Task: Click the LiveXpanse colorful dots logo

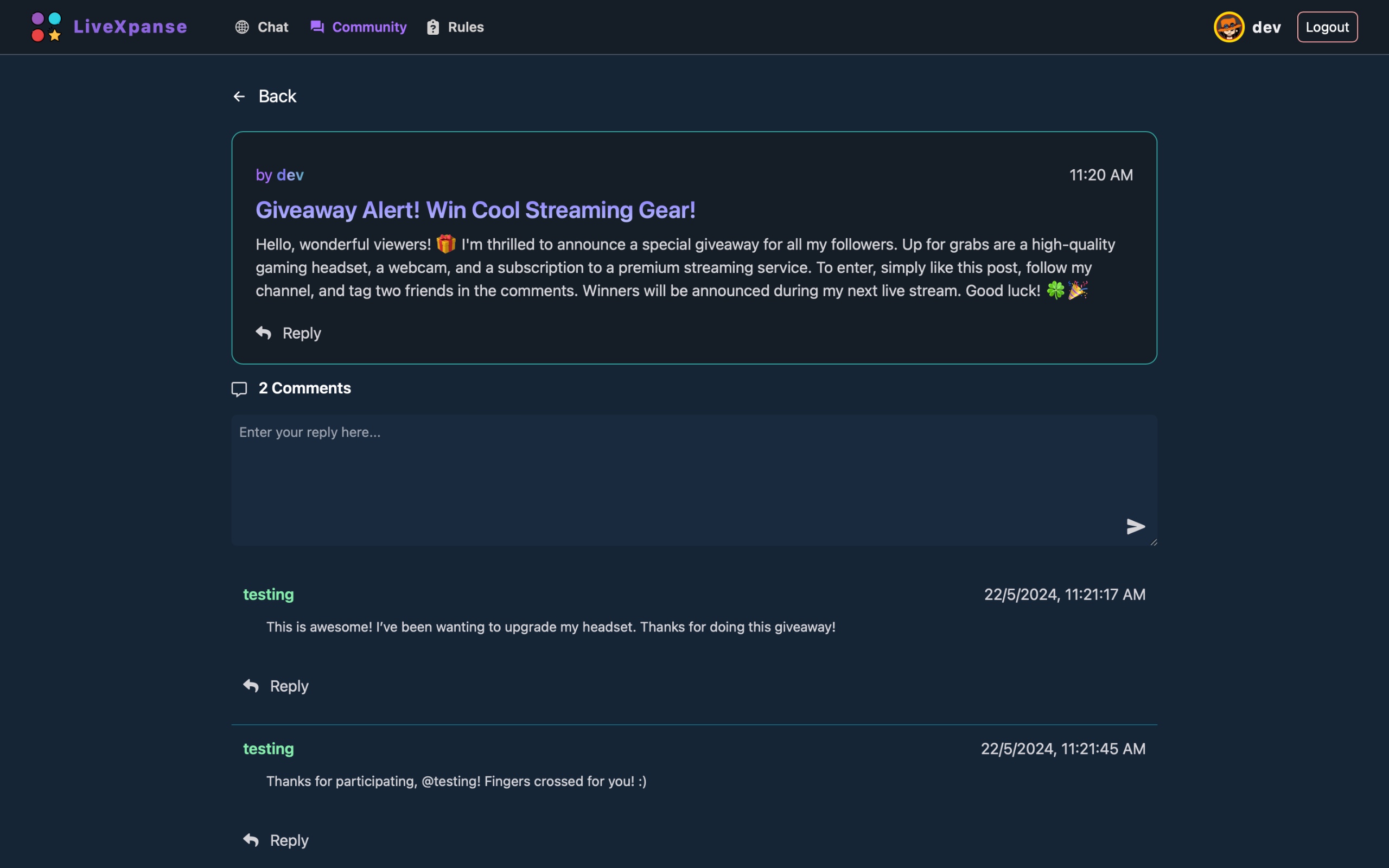Action: 46,27
